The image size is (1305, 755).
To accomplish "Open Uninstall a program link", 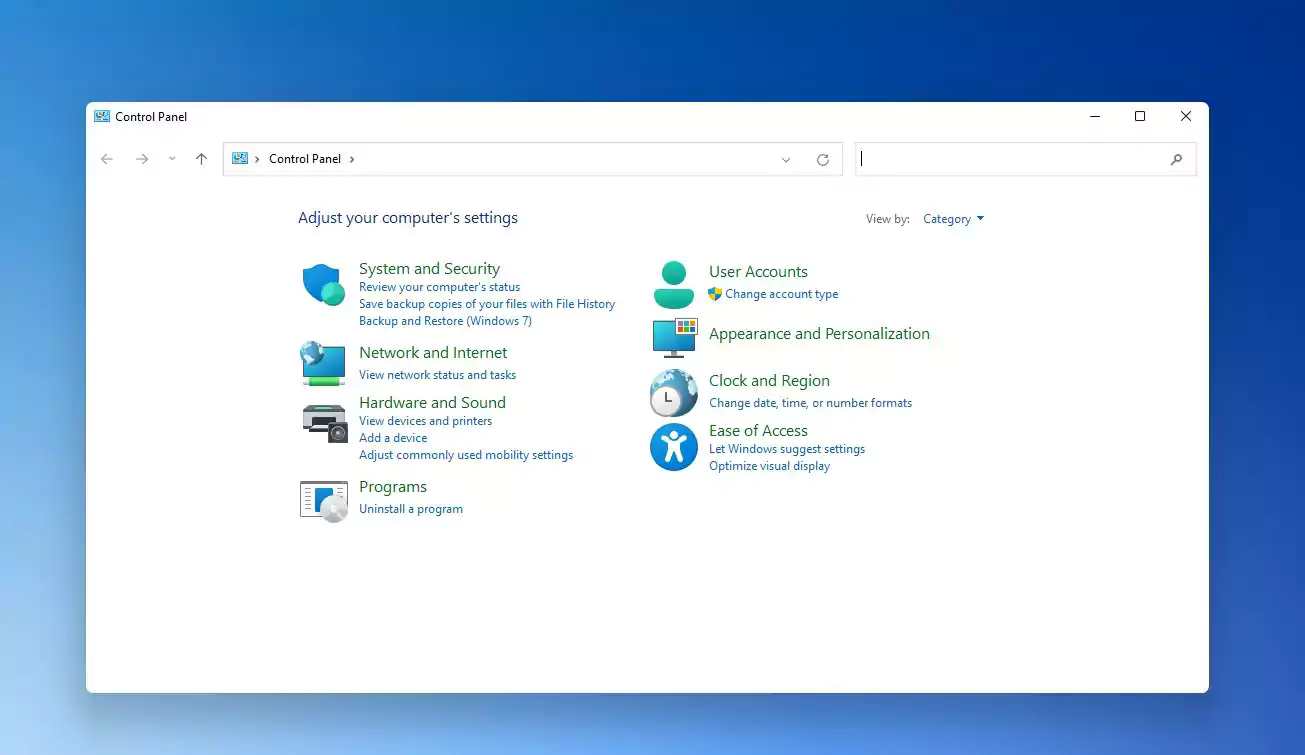I will 411,509.
